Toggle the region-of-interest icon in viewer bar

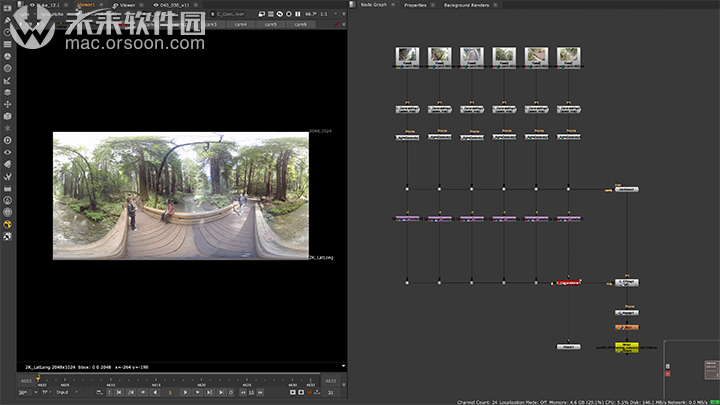click(280, 14)
